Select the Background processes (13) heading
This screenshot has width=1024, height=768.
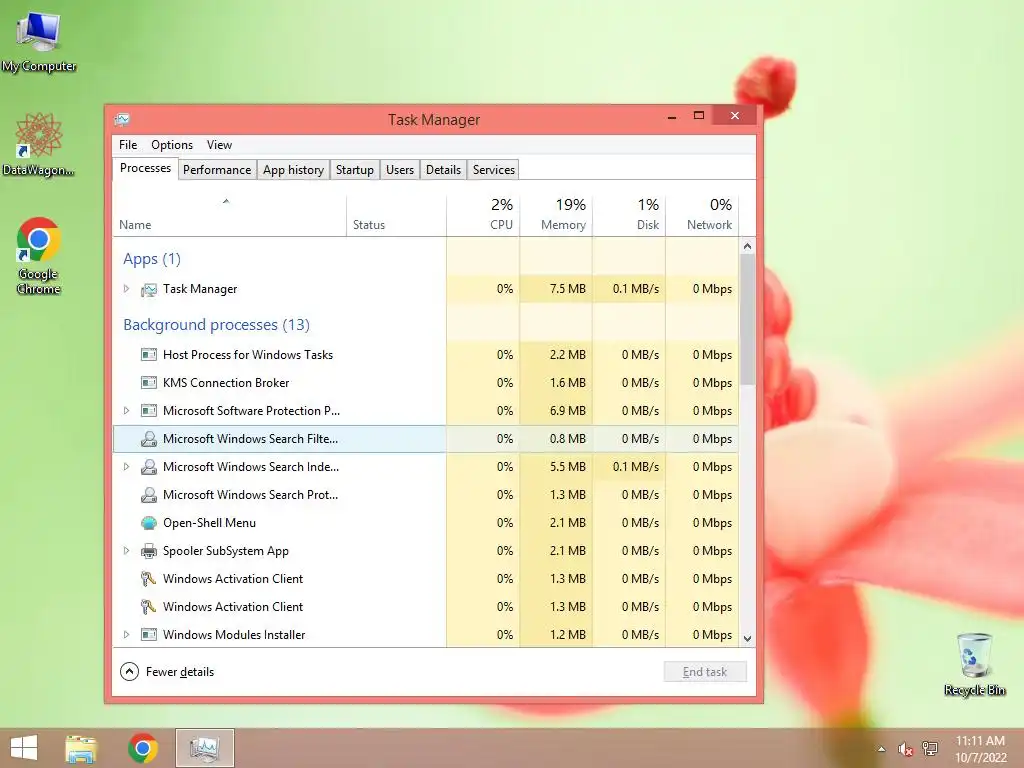(x=216, y=325)
